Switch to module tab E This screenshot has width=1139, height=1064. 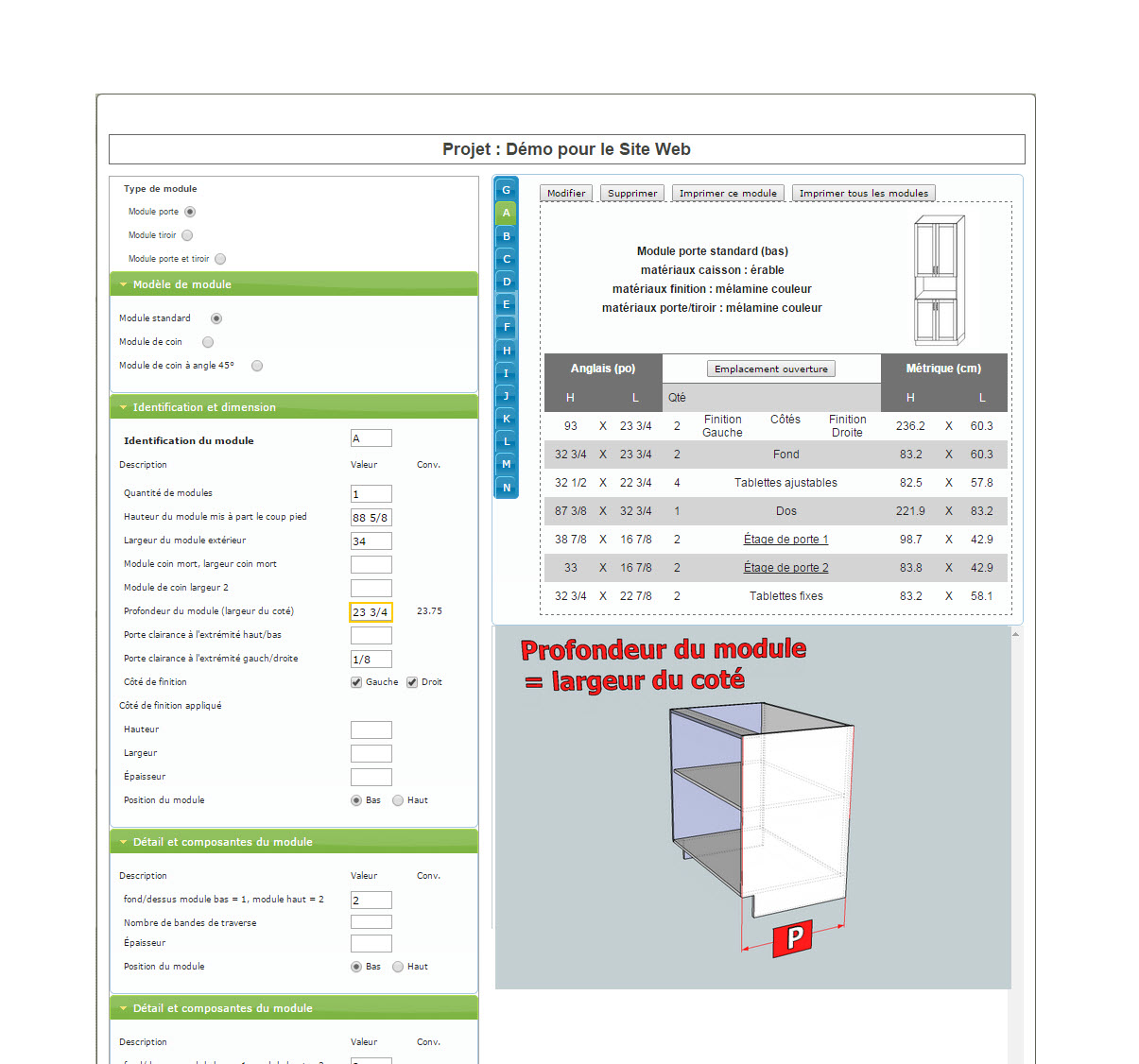506,304
